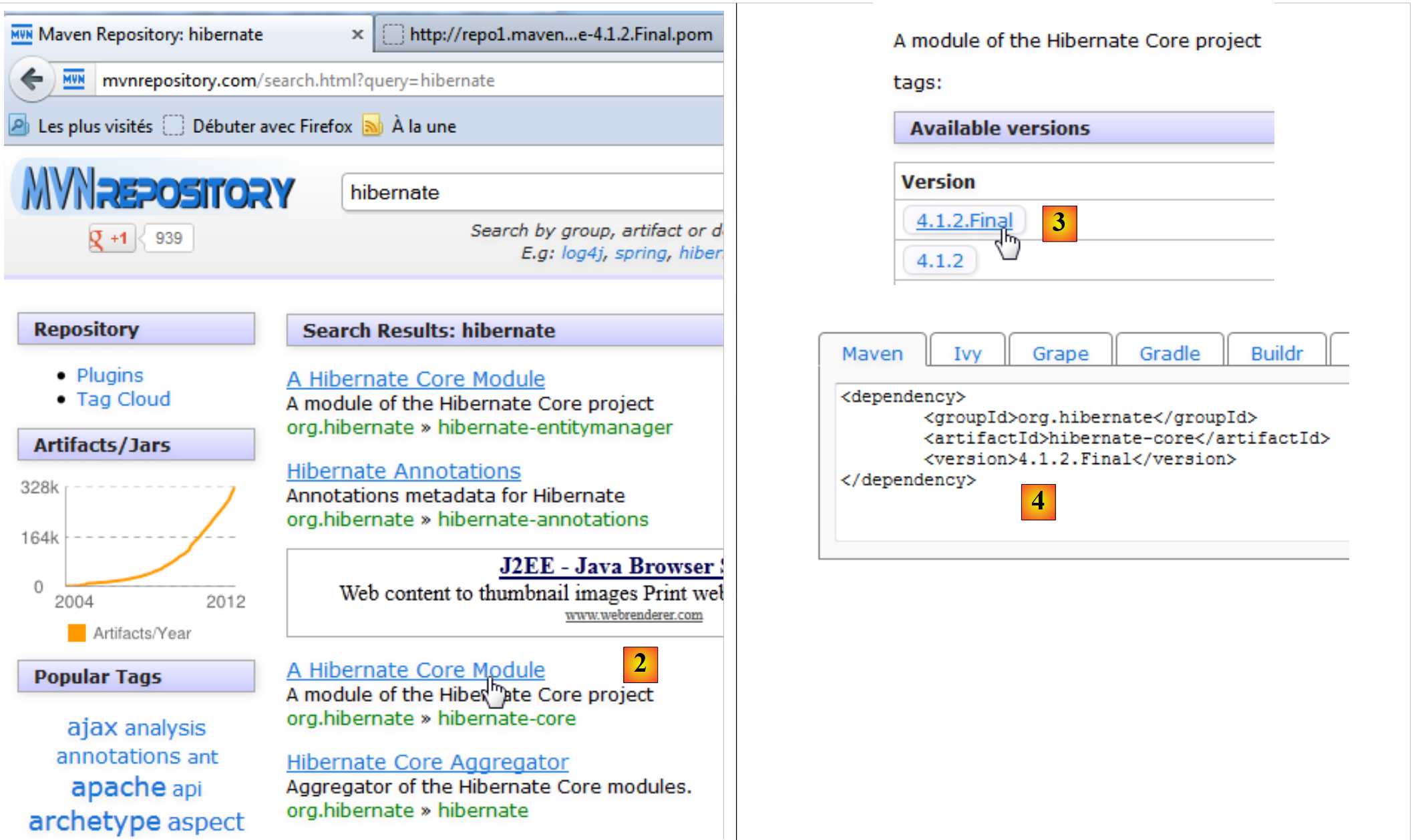
Task: Click the À la une RSS feed icon
Action: click(x=372, y=126)
